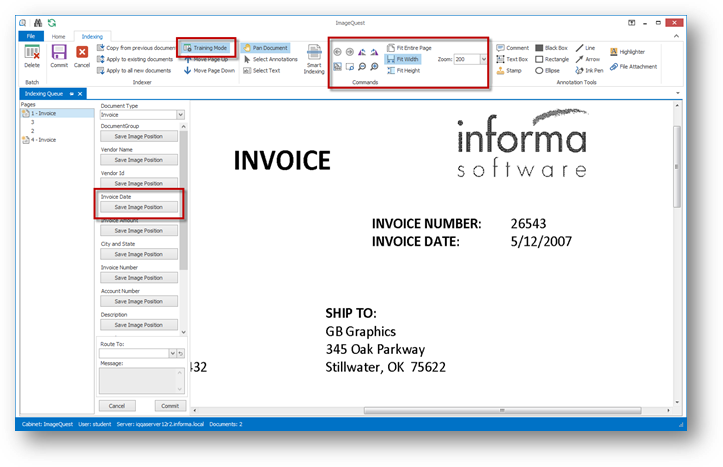Image resolution: width=723 pixels, height=467 pixels.
Task: Activate the Select Annotations tool
Action: click(271, 59)
